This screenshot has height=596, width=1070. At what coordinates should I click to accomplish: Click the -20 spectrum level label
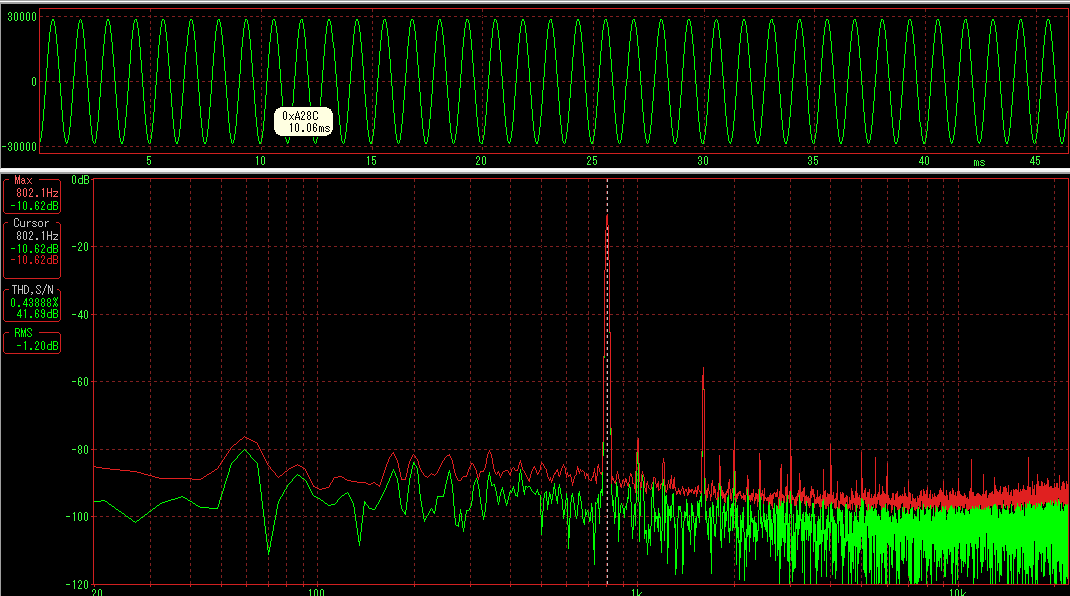[x=79, y=247]
